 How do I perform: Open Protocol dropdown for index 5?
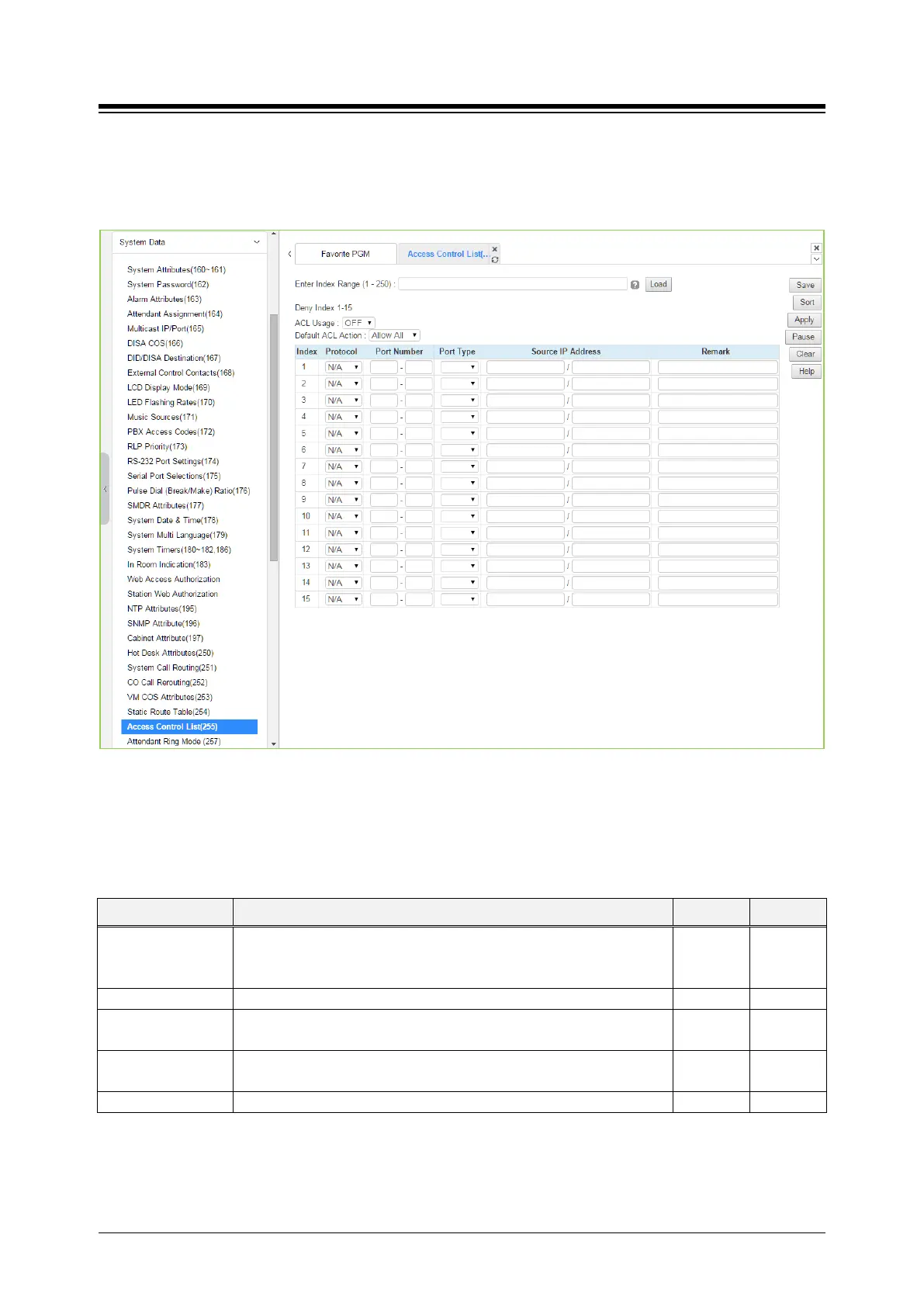tap(343, 433)
